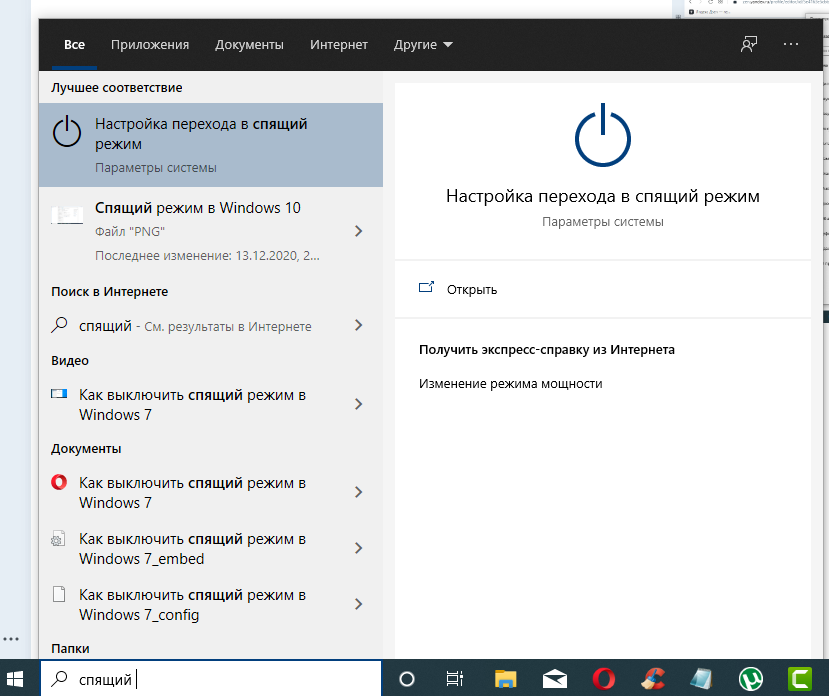834x696 pixels.
Task: Click the blank file icon of Windows 7_config
Action: [x=59, y=594]
